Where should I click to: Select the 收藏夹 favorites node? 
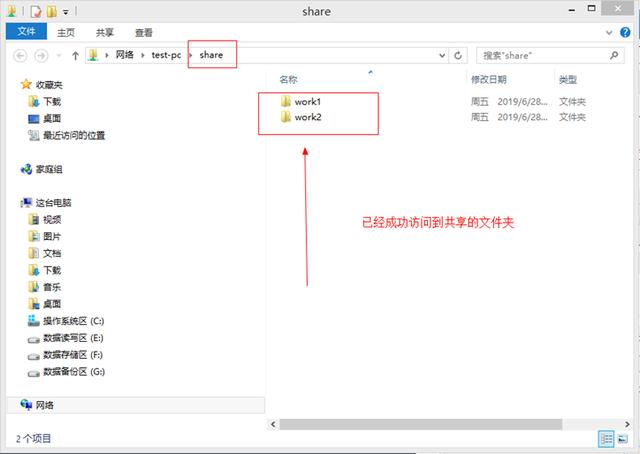point(42,85)
